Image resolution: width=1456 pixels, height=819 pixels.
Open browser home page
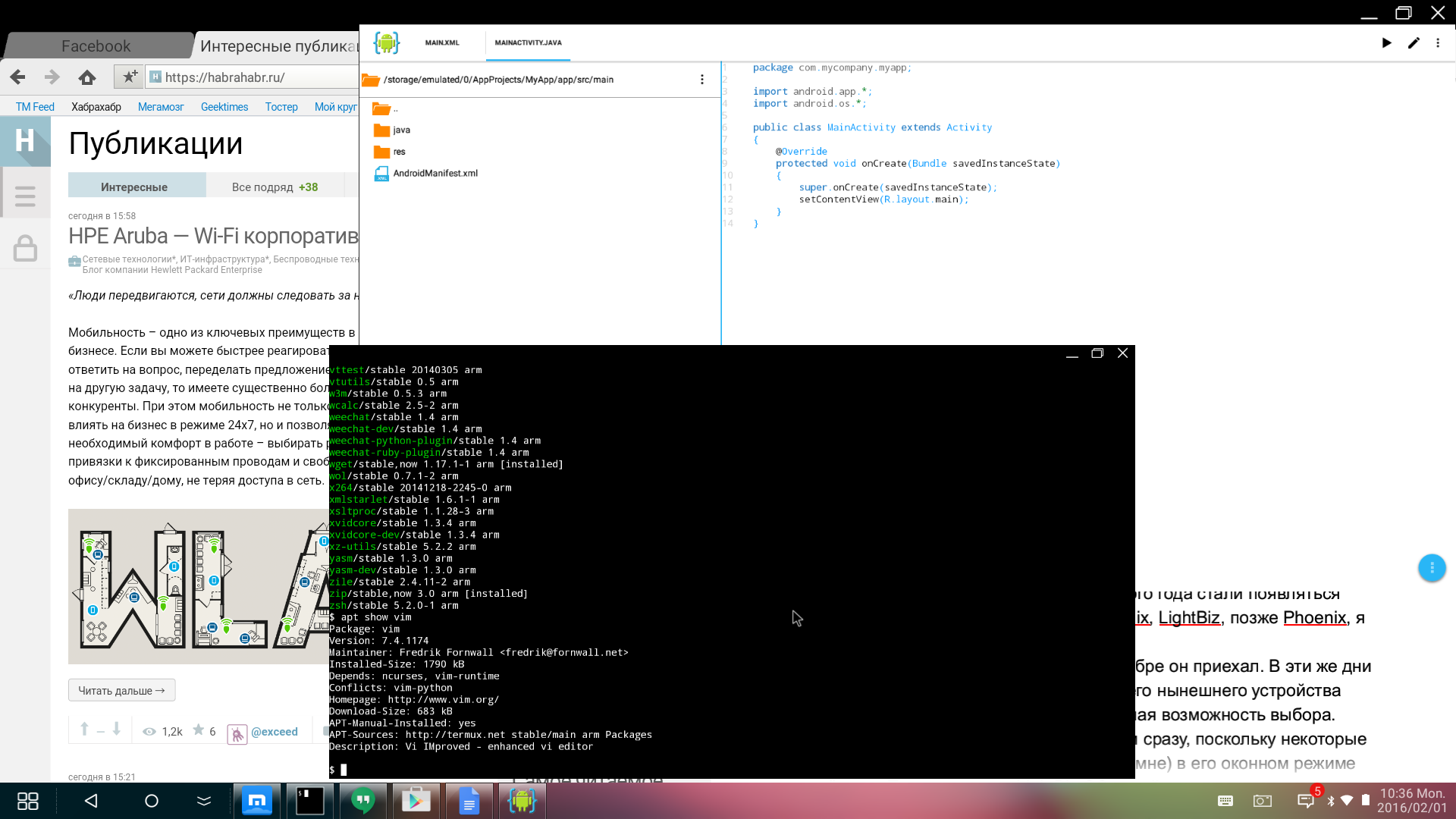click(87, 77)
